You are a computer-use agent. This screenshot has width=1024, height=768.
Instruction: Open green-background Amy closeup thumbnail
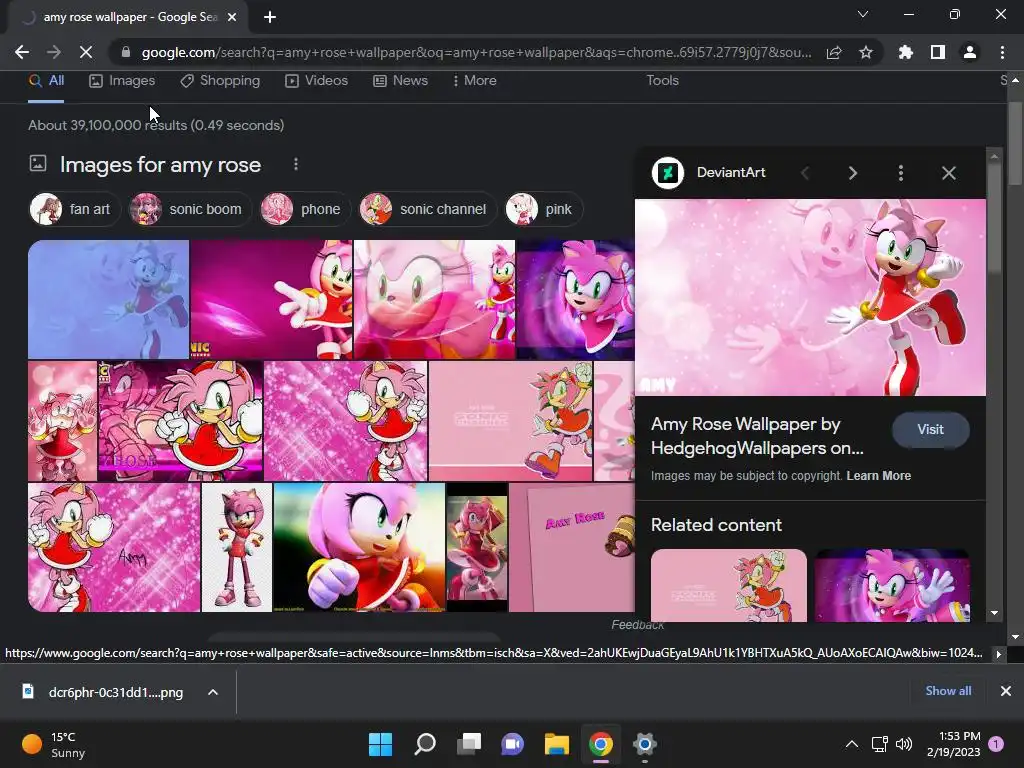[x=359, y=547]
